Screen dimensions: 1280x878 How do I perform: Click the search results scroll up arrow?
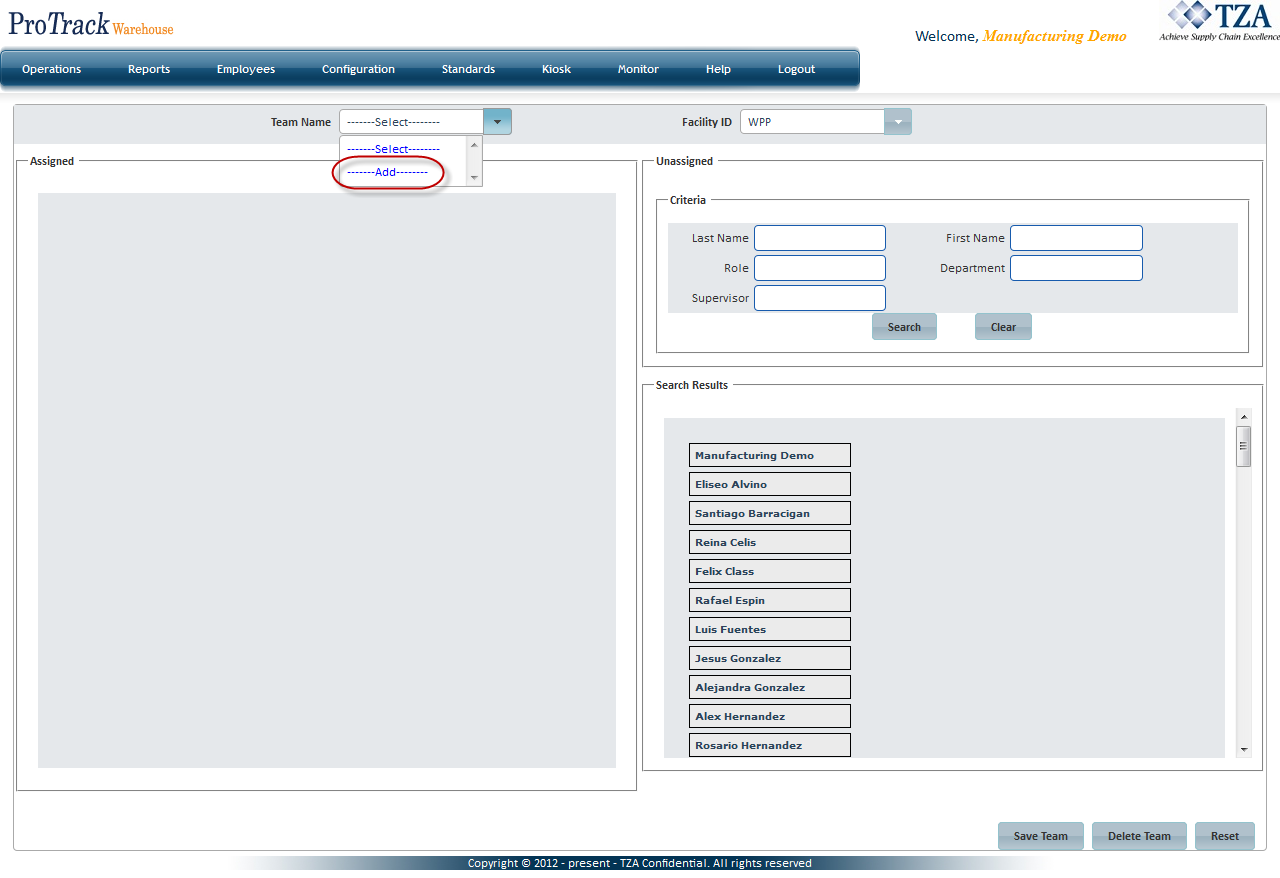pos(1244,416)
